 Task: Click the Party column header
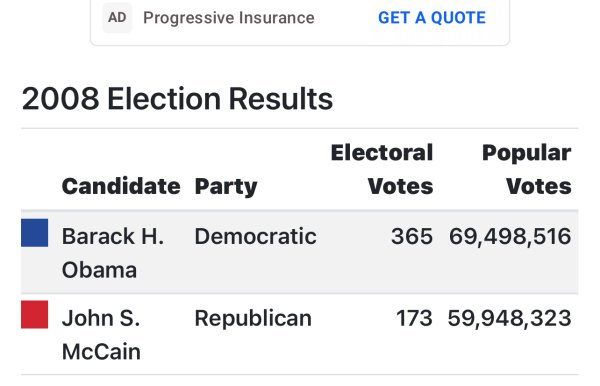pos(226,187)
